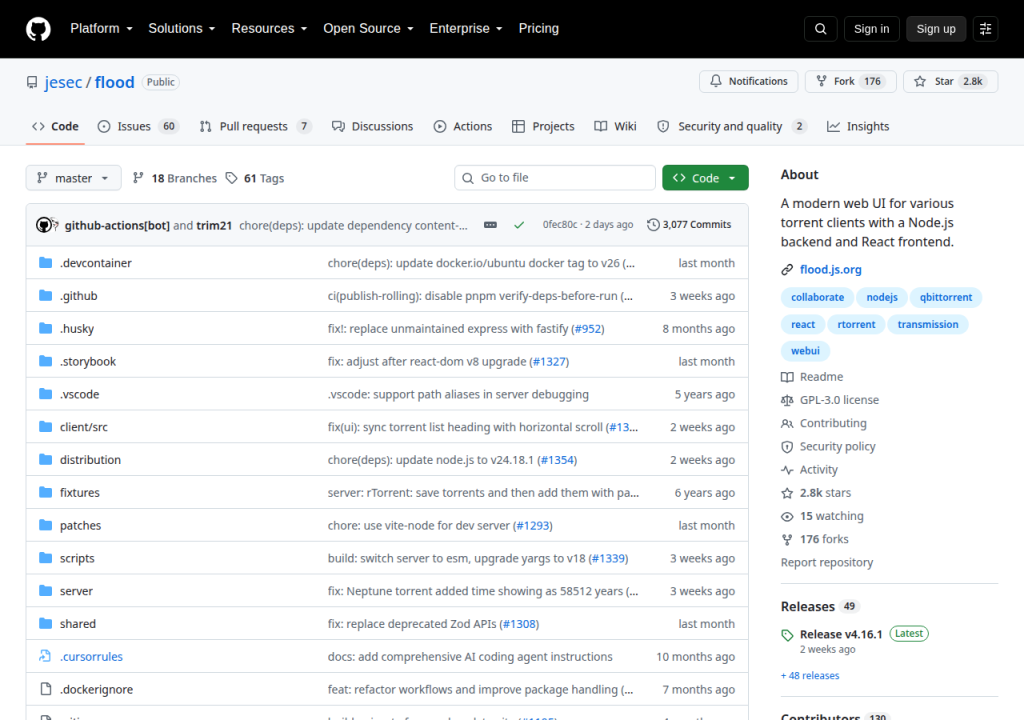
Task: Open the fixtures folder name
Action: tap(80, 493)
